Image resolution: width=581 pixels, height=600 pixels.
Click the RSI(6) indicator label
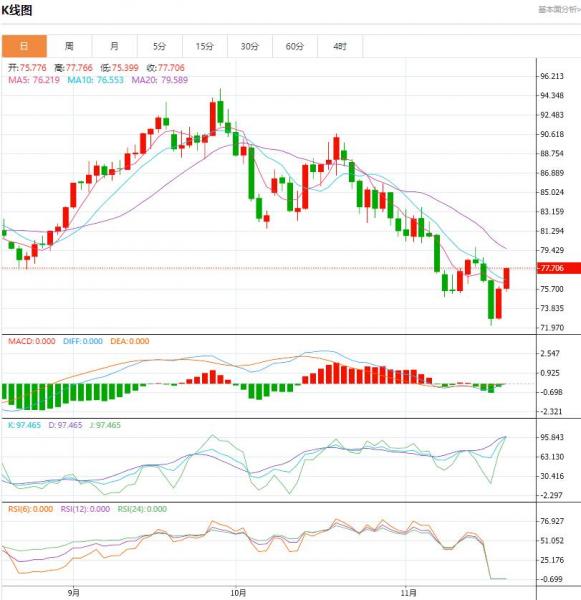[x=31, y=509]
